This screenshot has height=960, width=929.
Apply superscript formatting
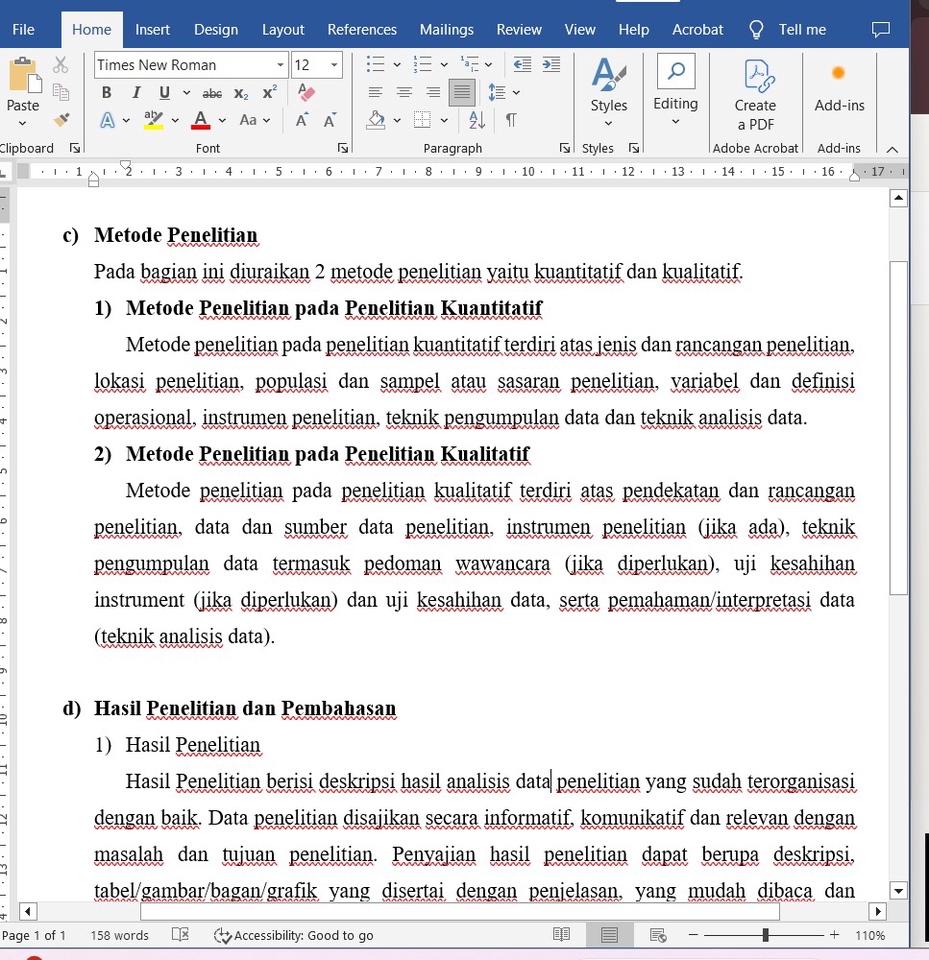pyautogui.click(x=269, y=92)
